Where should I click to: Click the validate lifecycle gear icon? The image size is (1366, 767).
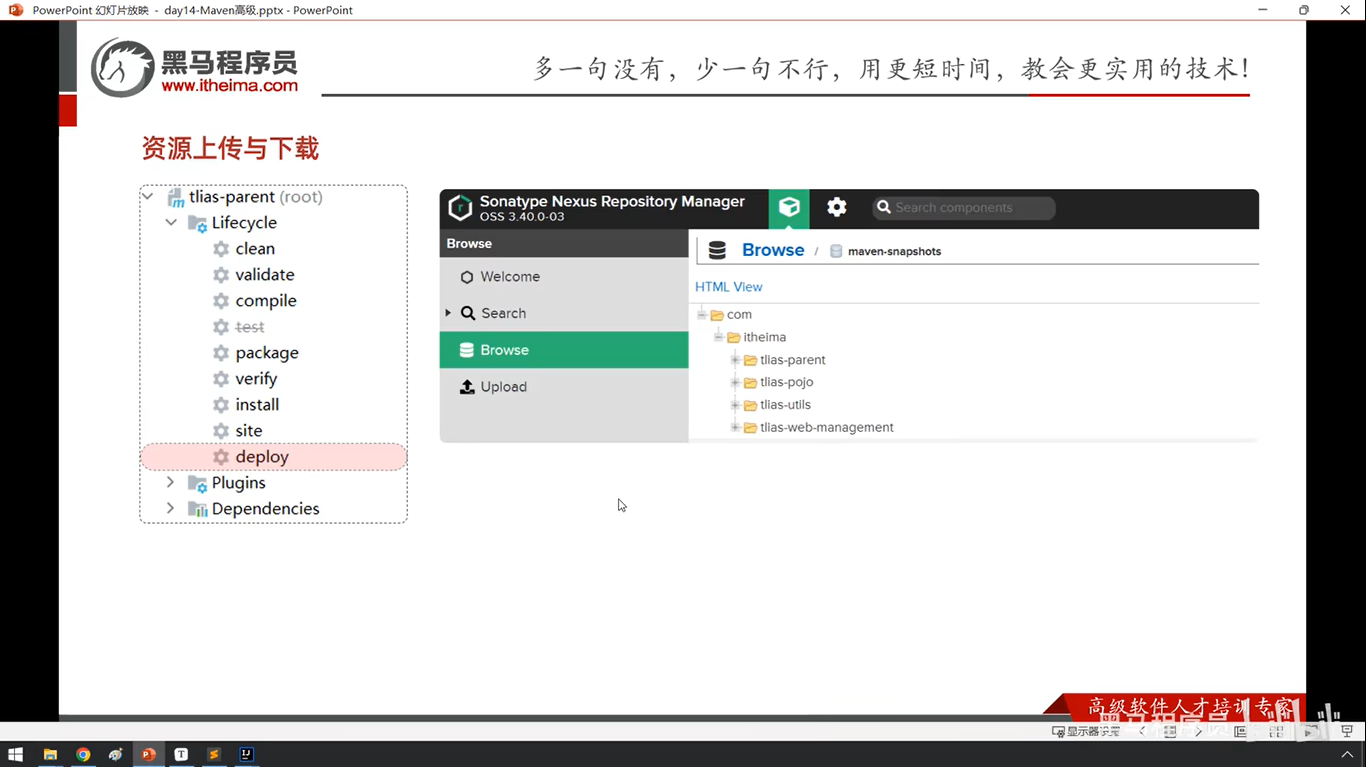pyautogui.click(x=221, y=275)
